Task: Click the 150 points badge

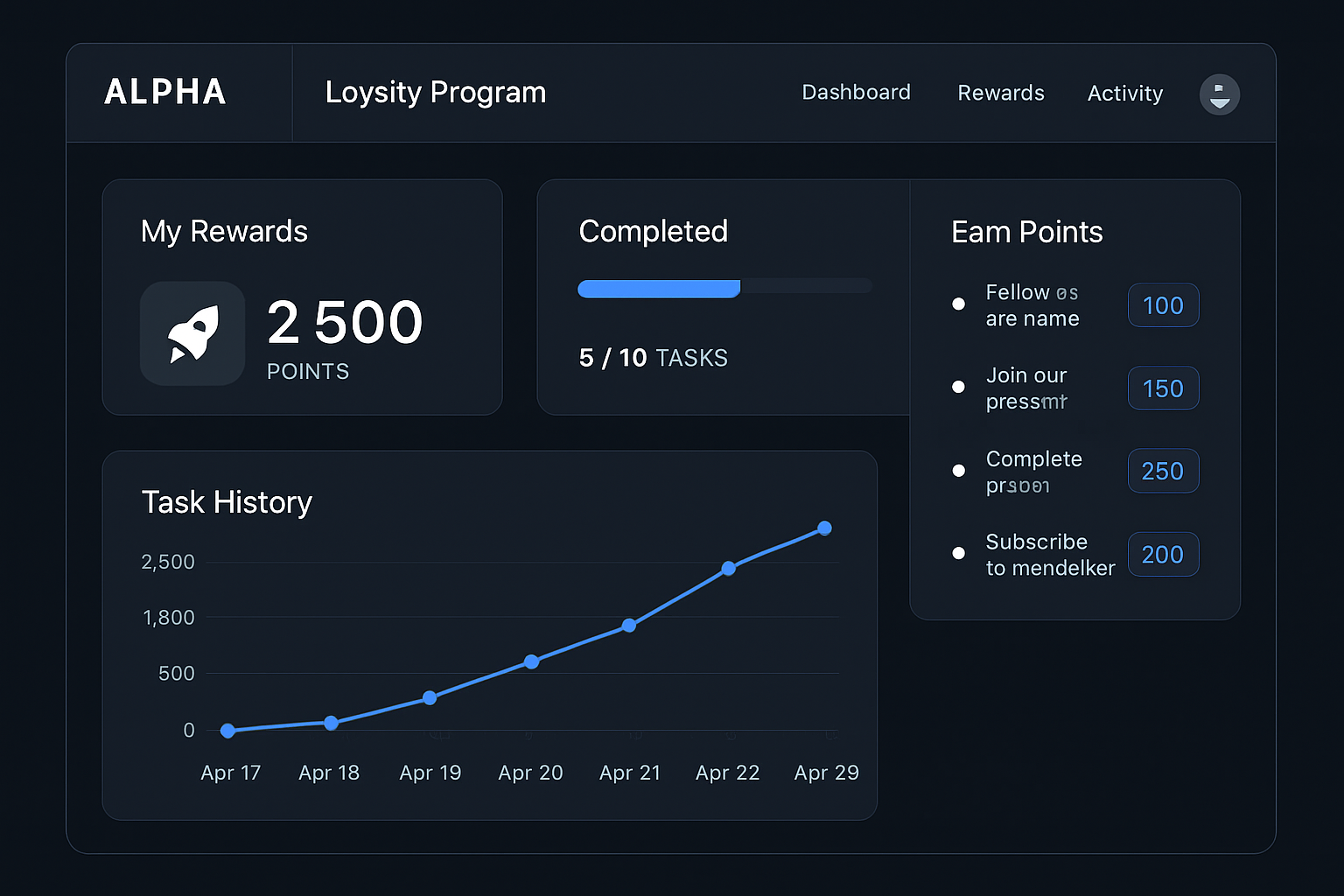Action: (1163, 388)
